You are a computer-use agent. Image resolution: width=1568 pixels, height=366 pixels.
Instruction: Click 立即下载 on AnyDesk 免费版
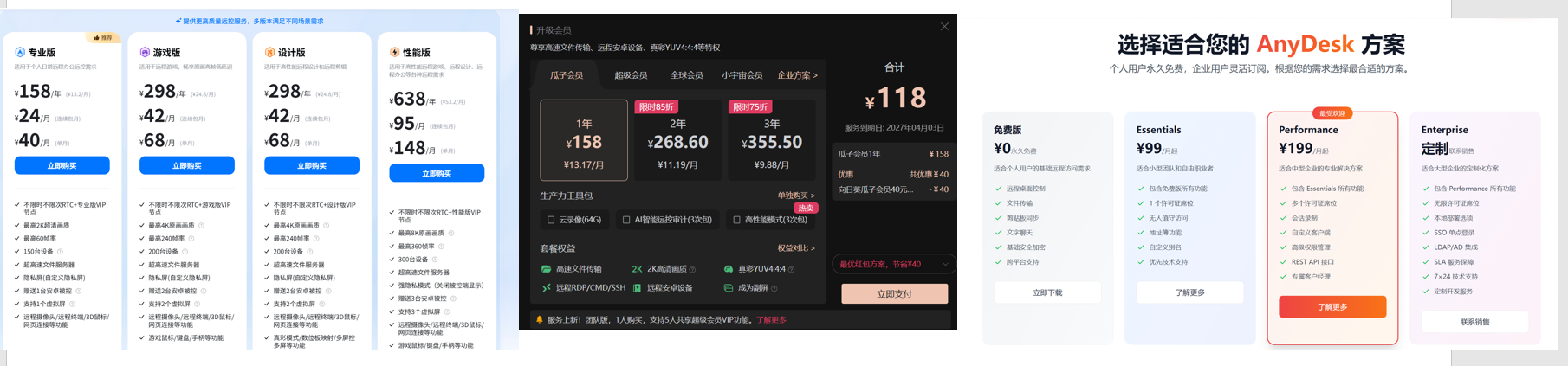point(1047,292)
